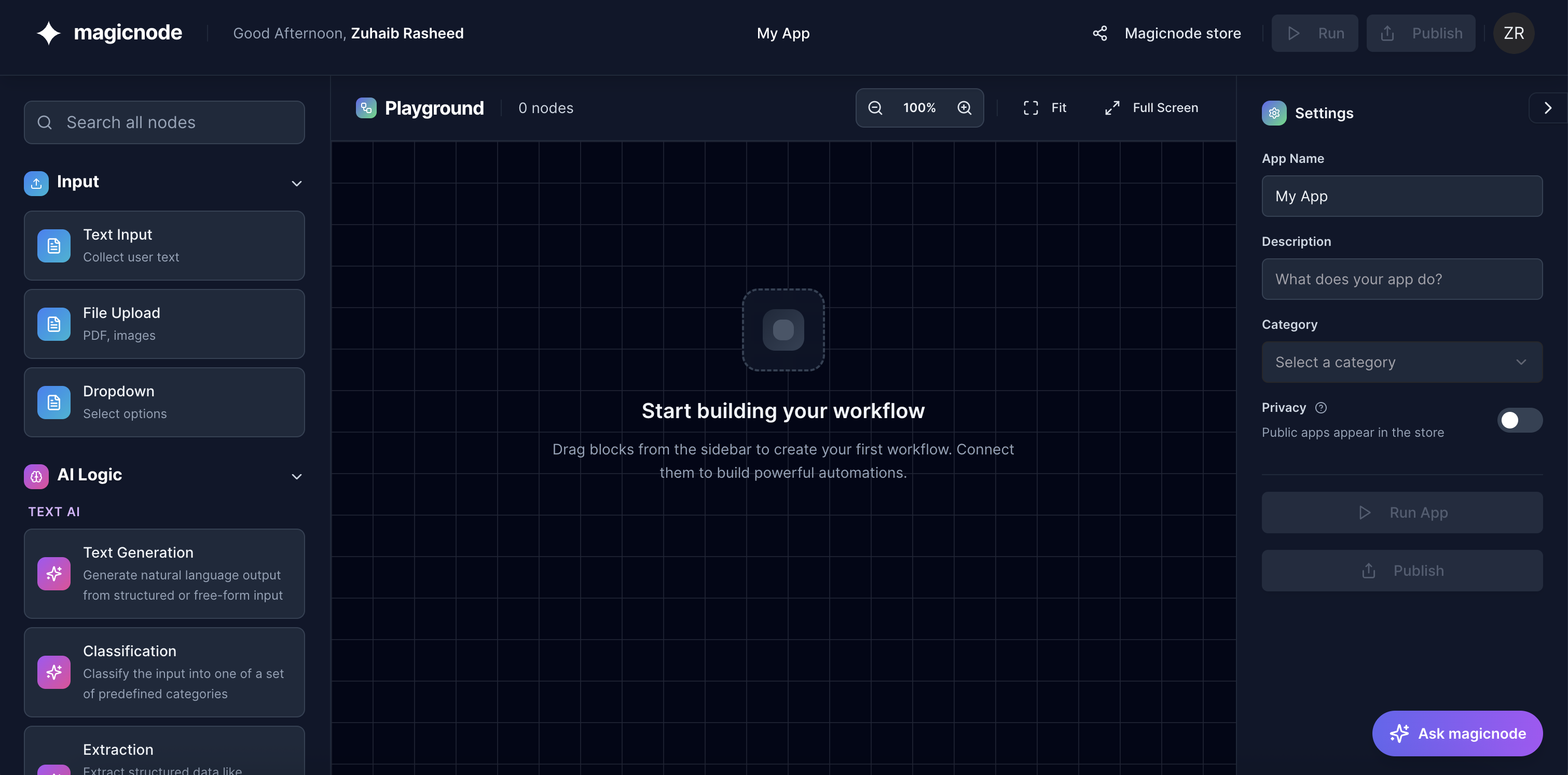Click the Classification sparkle icon
This screenshot has height=775, width=1568.
pyautogui.click(x=54, y=672)
